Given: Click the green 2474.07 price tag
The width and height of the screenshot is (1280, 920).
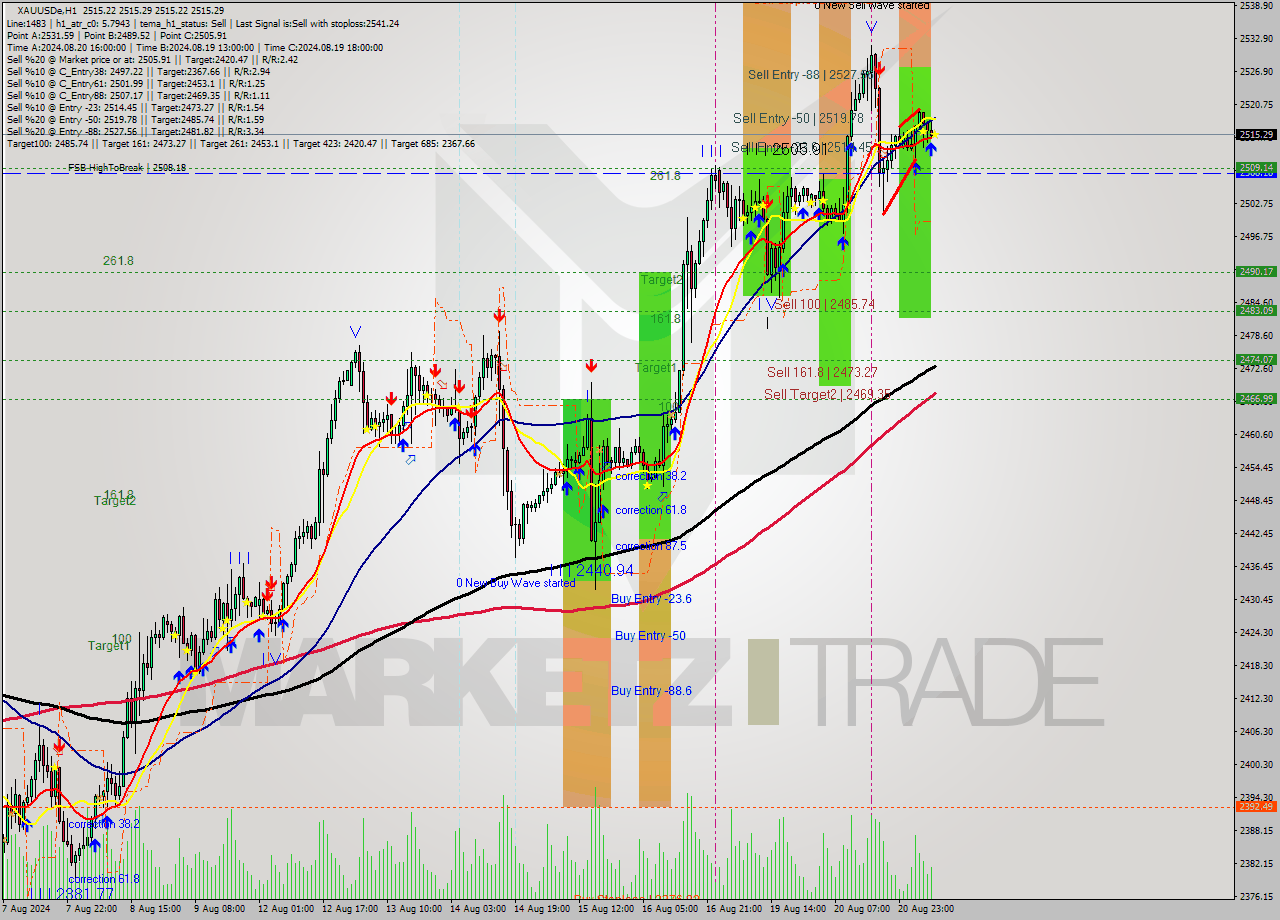Looking at the screenshot, I should (x=1256, y=359).
